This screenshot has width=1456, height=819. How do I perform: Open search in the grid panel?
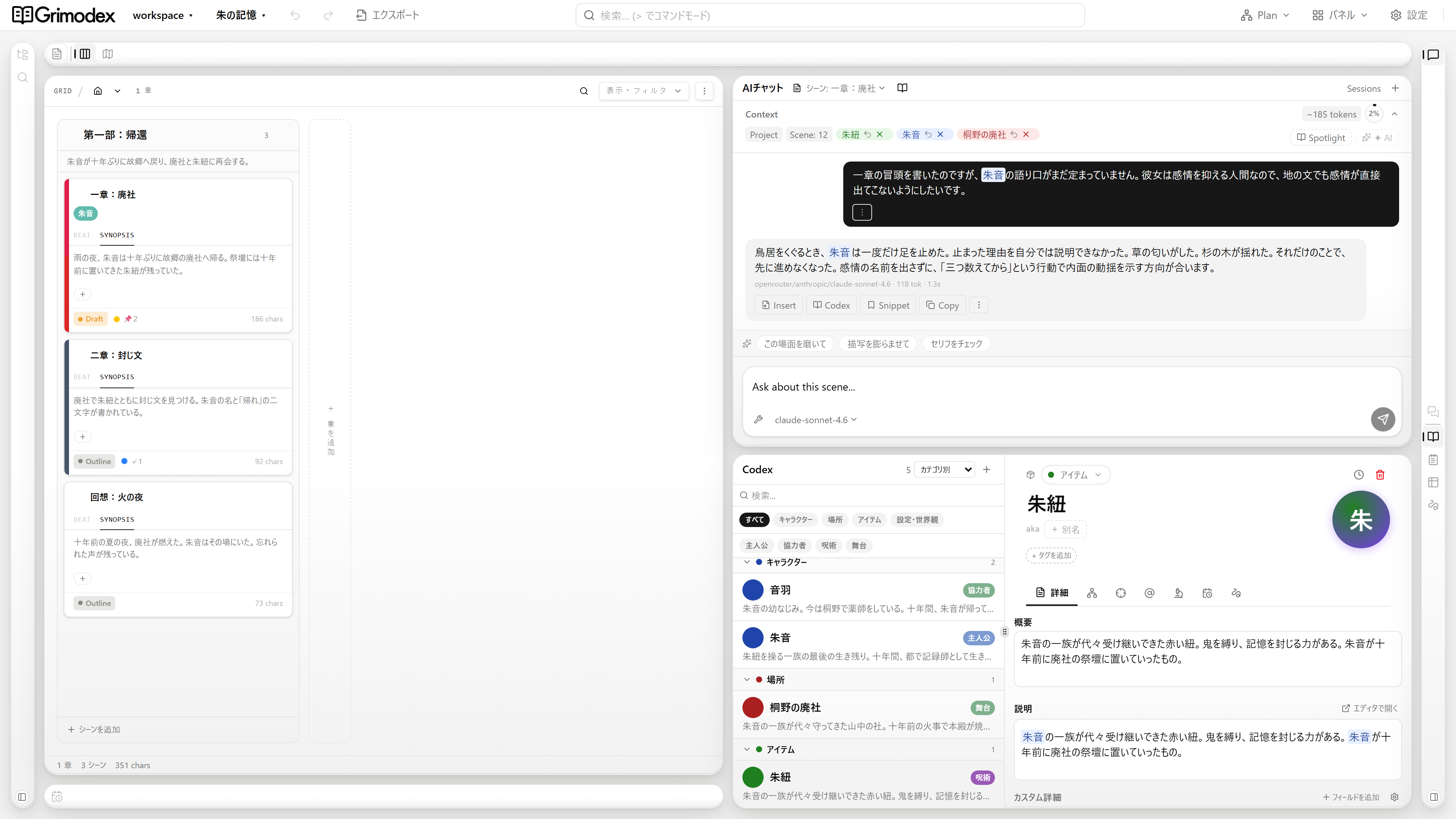(584, 91)
